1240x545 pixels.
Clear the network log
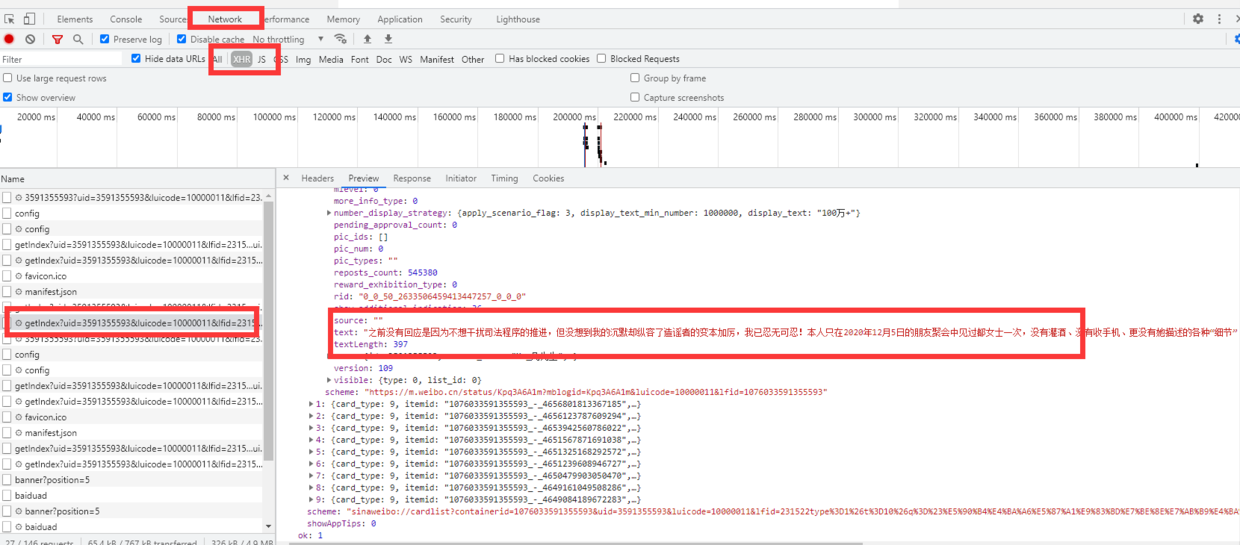pos(30,39)
